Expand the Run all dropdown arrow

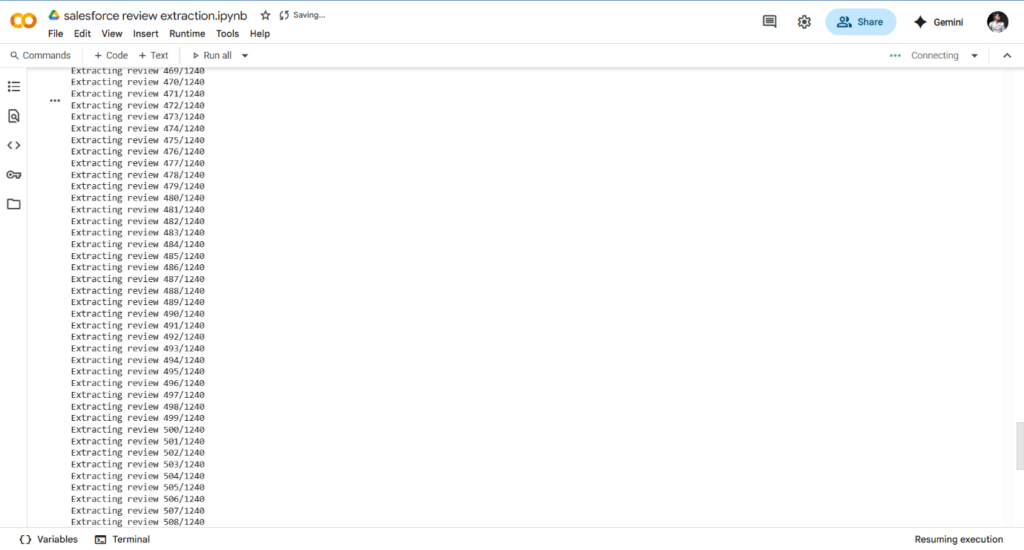point(245,56)
